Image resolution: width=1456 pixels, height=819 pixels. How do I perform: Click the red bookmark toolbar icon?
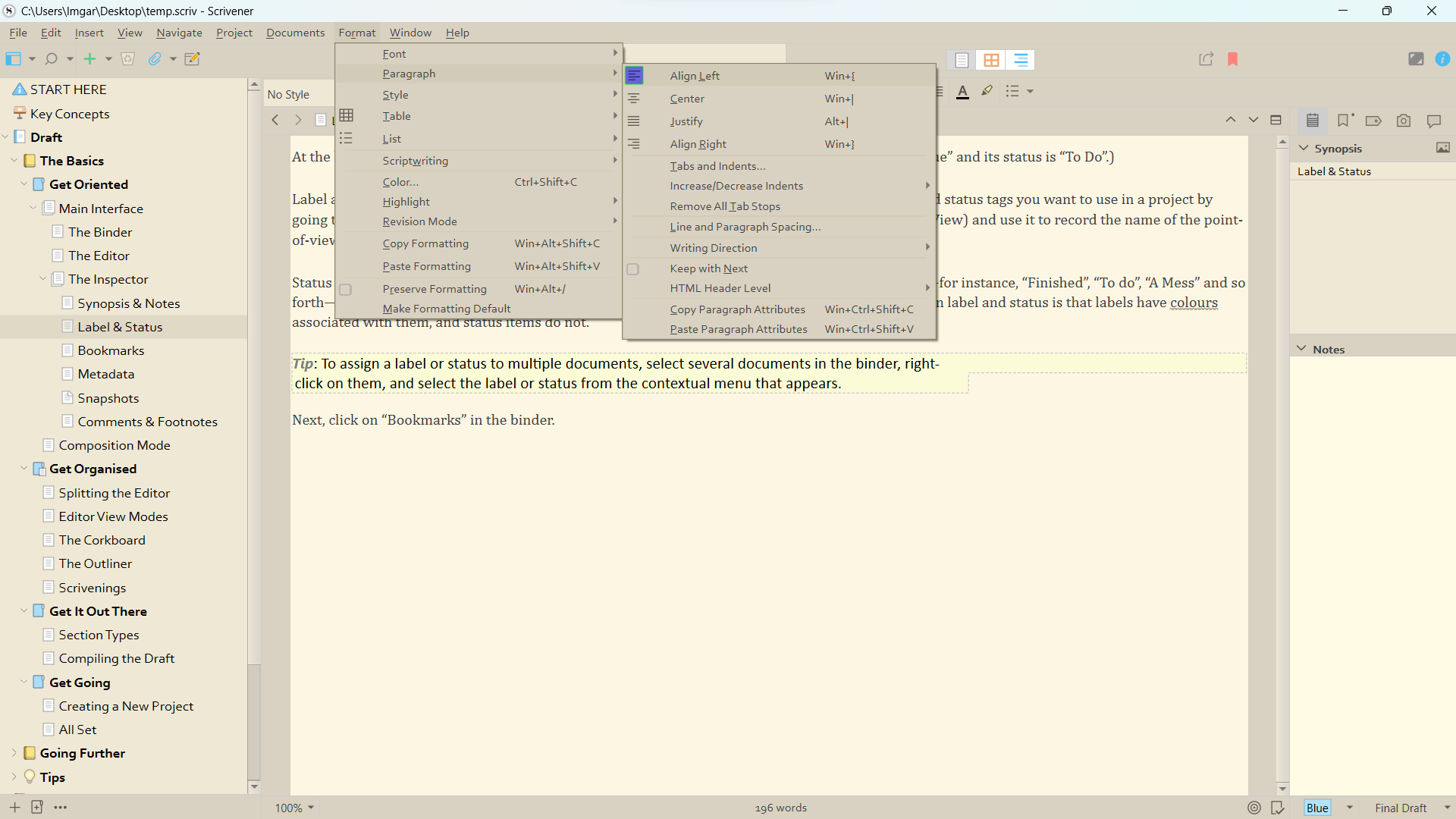1232,59
